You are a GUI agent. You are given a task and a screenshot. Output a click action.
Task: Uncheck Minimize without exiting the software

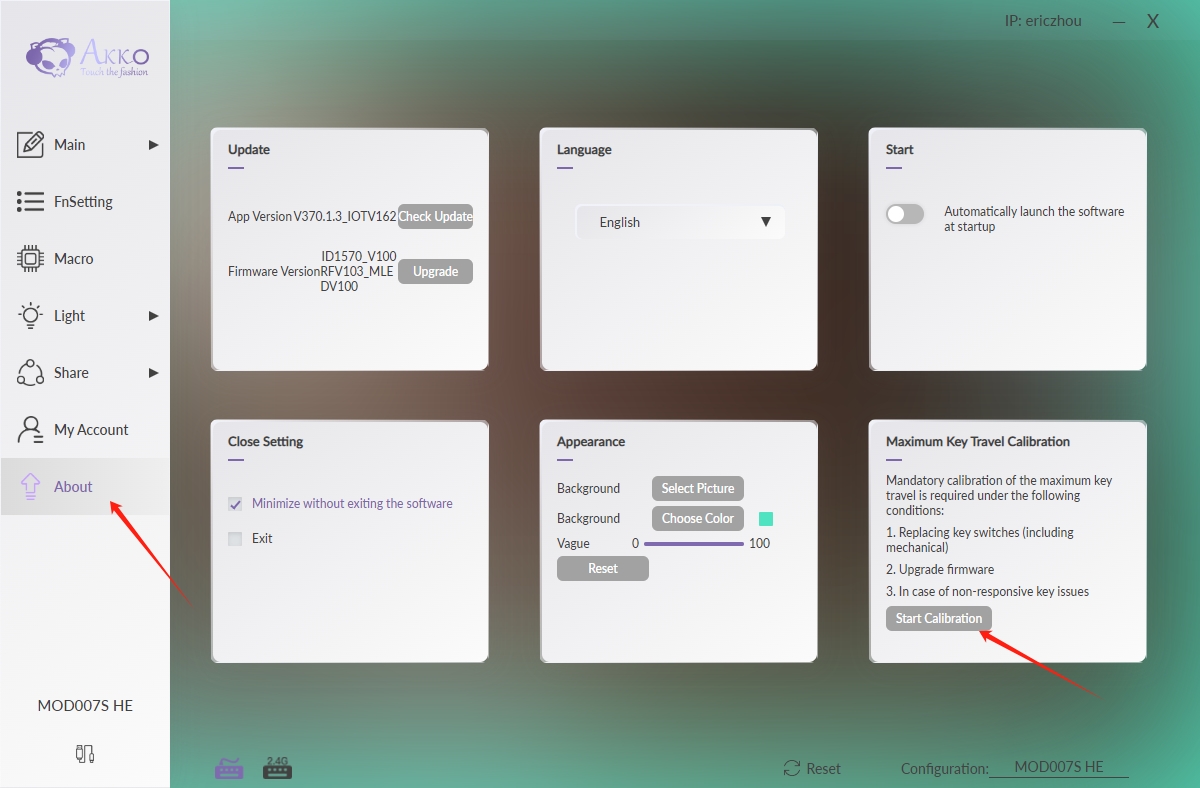[x=234, y=504]
